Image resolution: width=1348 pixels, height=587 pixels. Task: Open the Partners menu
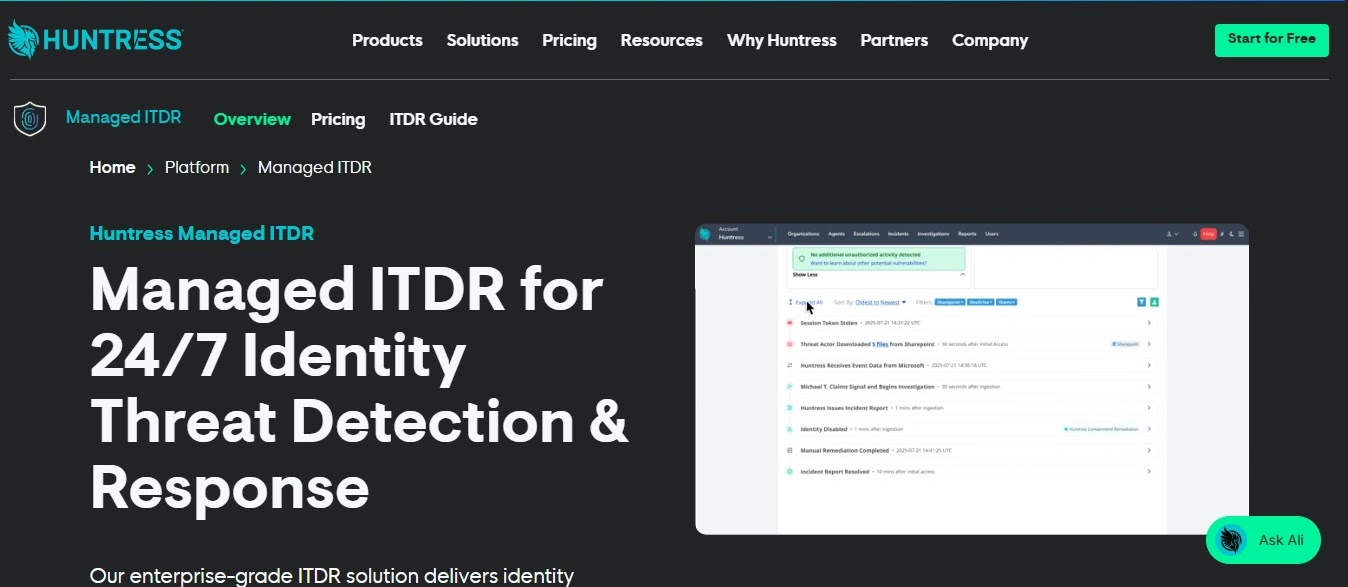click(894, 40)
